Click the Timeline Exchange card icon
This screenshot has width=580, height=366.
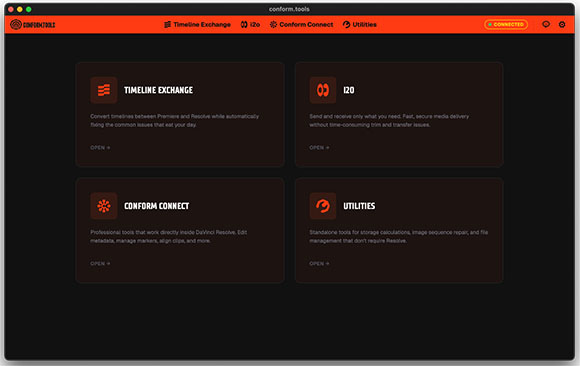click(104, 90)
